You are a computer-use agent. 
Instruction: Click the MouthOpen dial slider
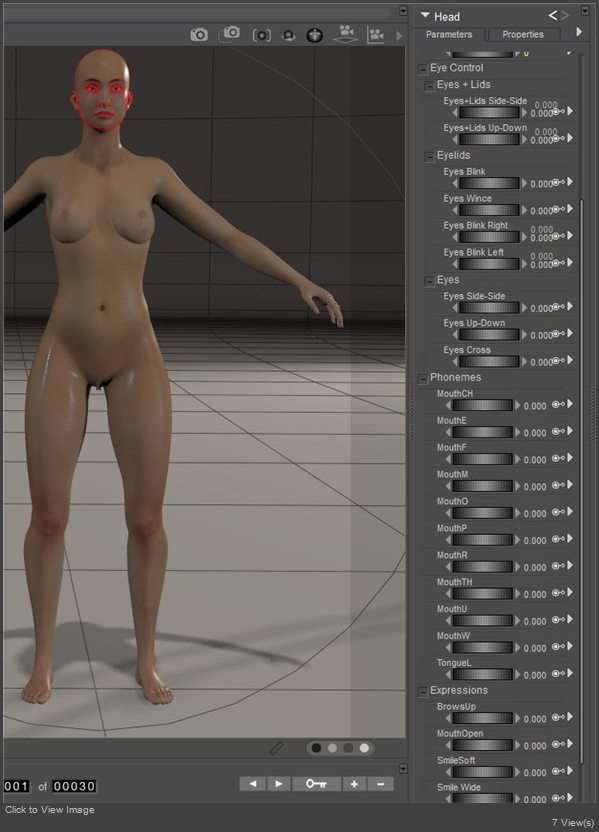[x=483, y=745]
